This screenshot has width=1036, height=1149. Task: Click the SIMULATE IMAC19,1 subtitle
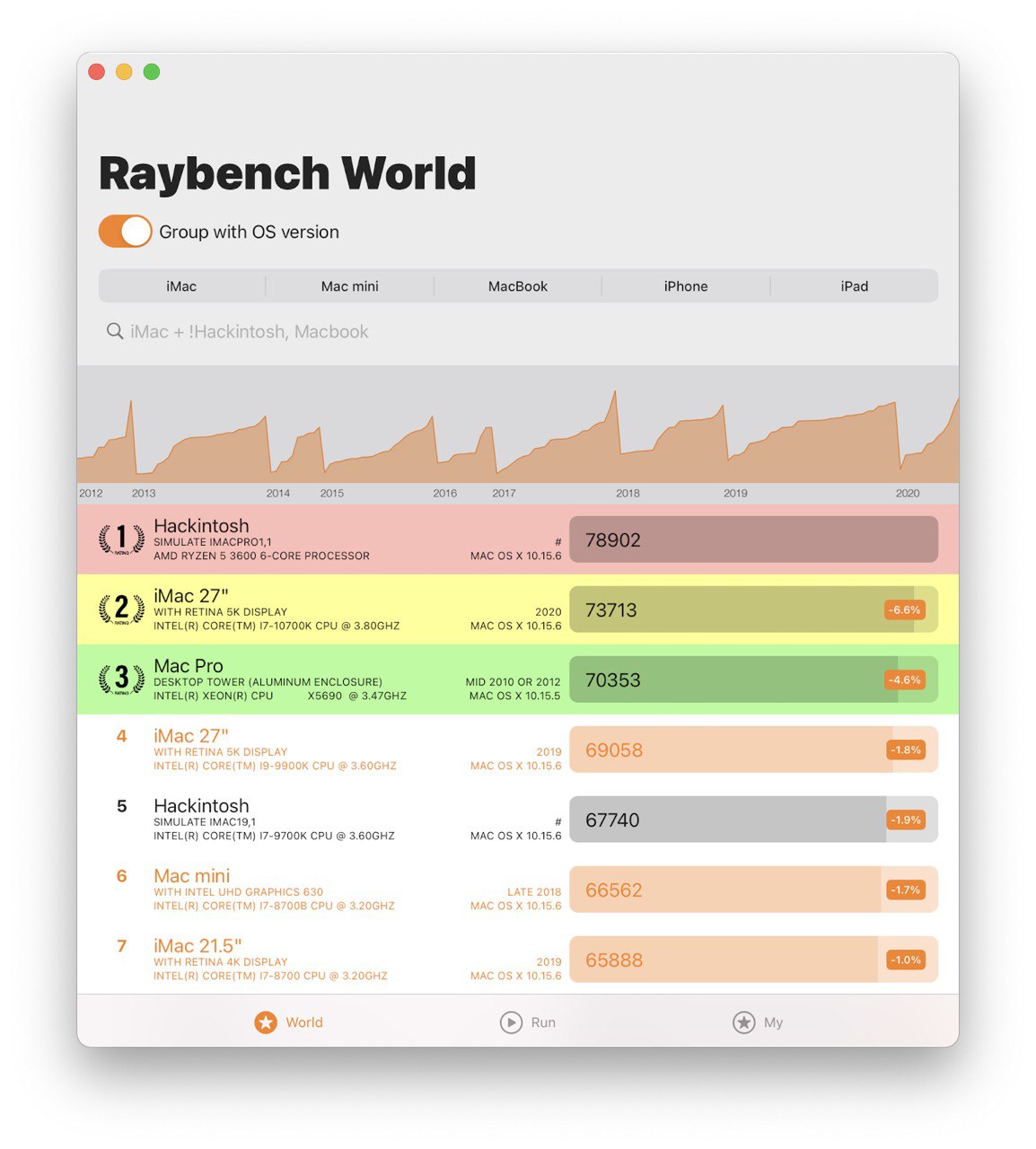[x=205, y=822]
